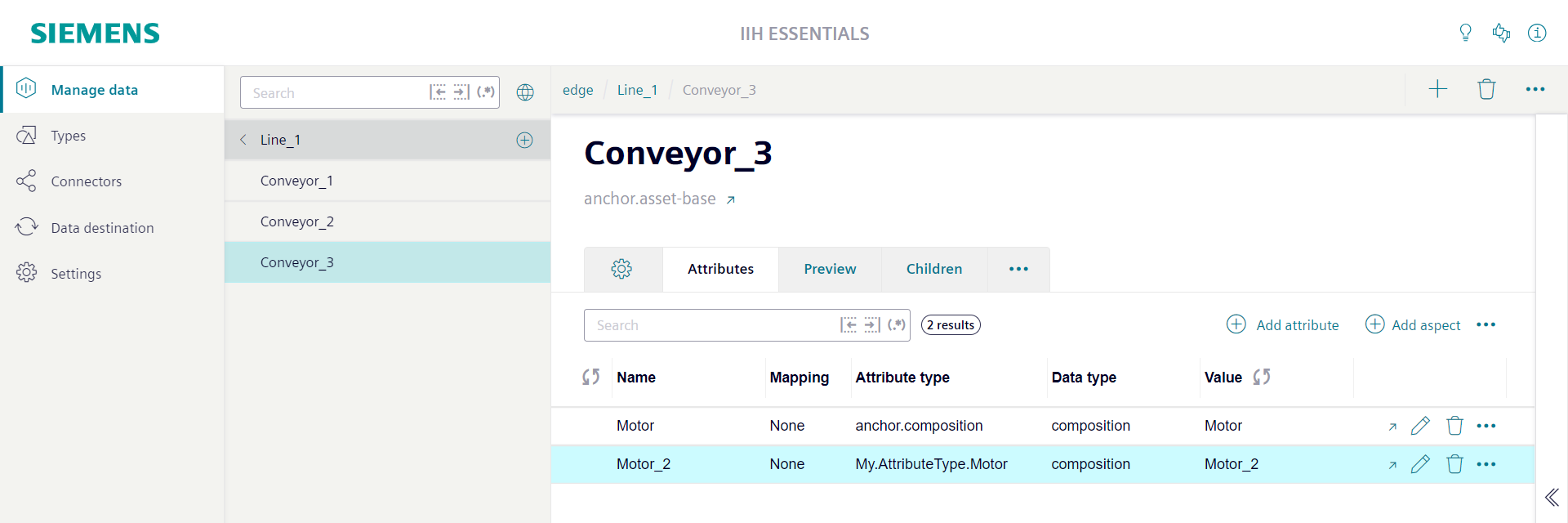Select Conveyor_3 in the asset tree
1568x523 pixels.
tap(387, 262)
